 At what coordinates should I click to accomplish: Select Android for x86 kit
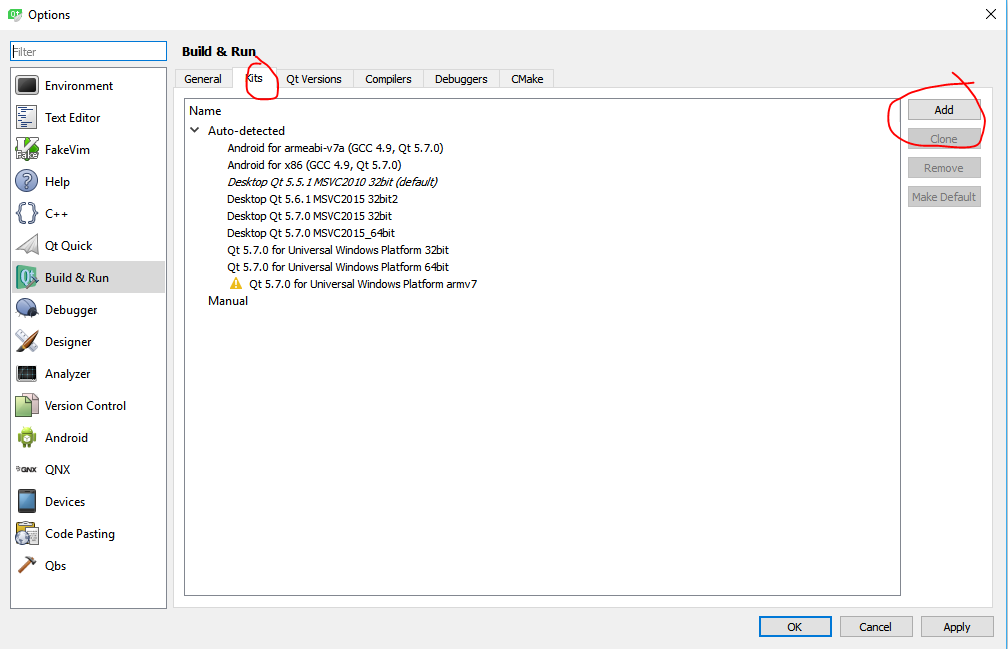click(314, 165)
